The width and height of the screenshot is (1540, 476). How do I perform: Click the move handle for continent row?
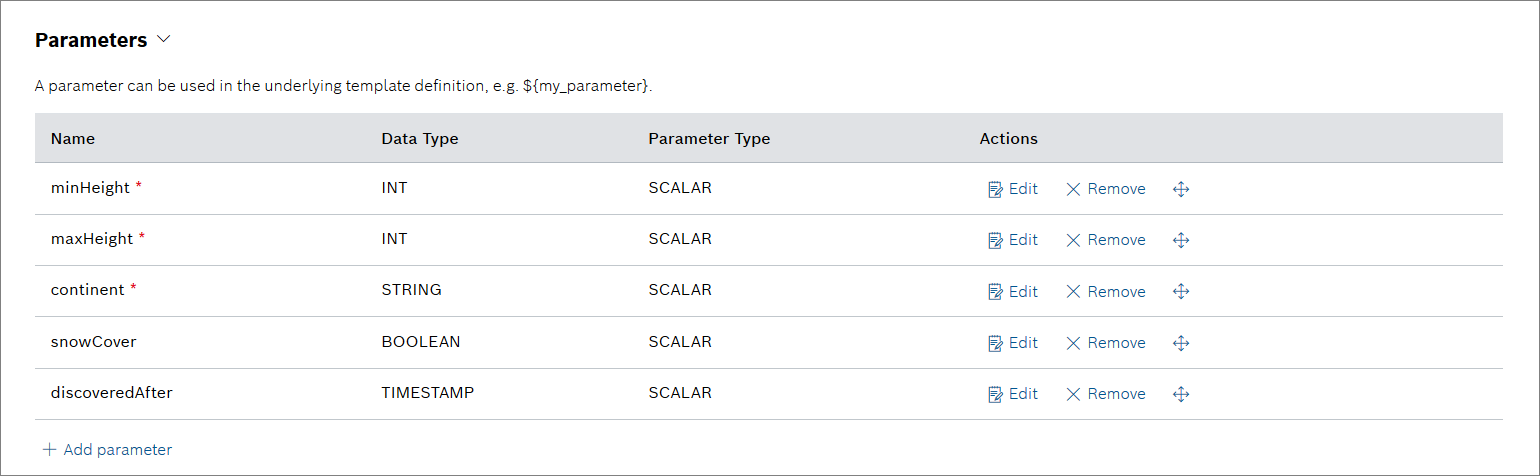(x=1180, y=292)
